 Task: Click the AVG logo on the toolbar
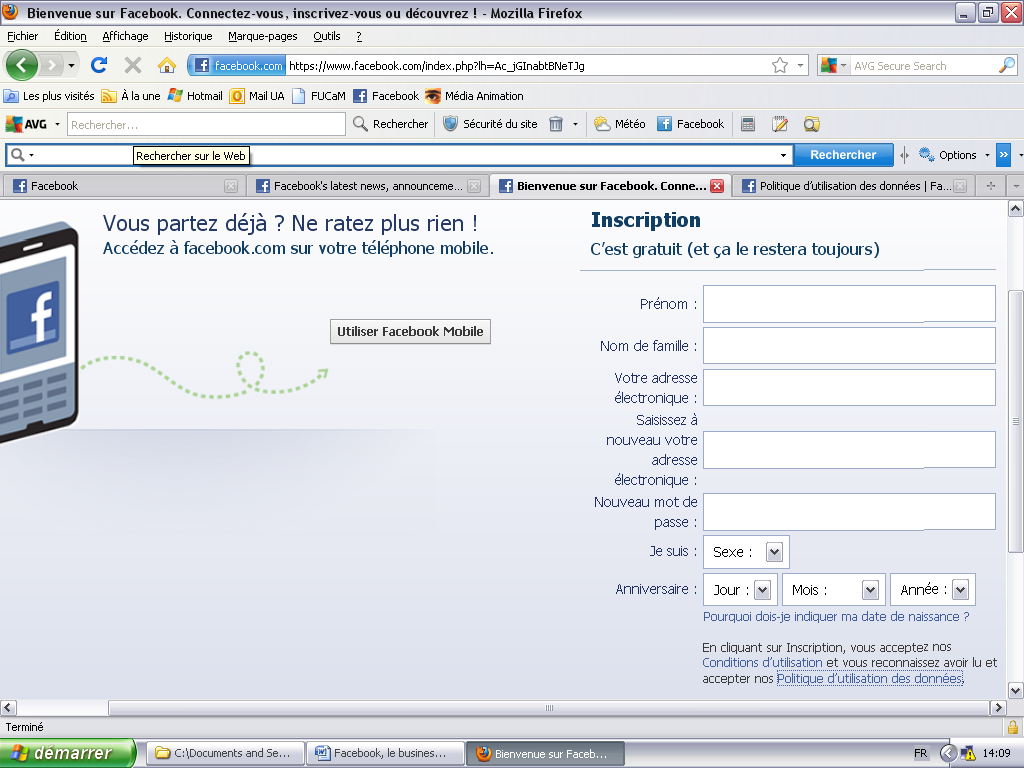26,124
